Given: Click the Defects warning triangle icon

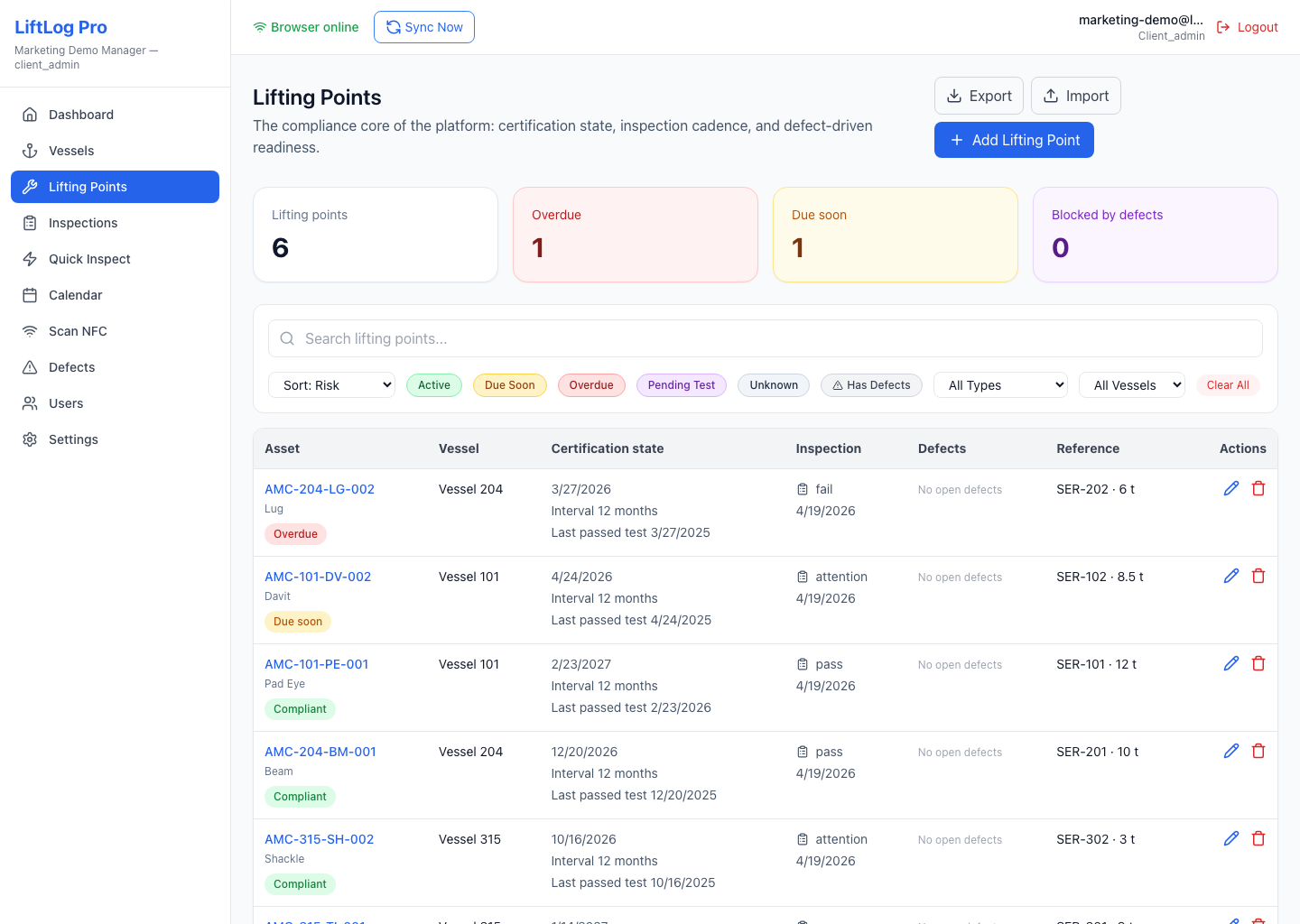Looking at the screenshot, I should (30, 367).
